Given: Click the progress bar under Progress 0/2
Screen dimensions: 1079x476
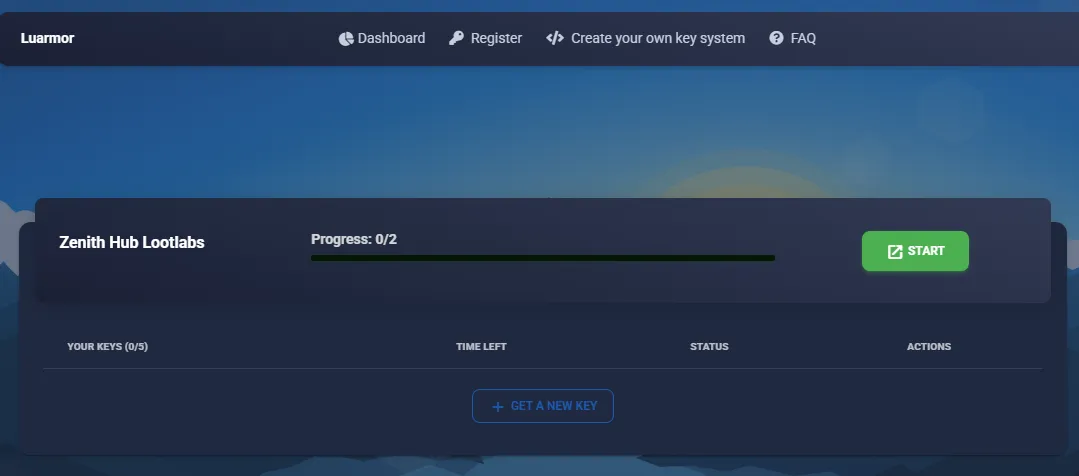Looking at the screenshot, I should [x=543, y=258].
